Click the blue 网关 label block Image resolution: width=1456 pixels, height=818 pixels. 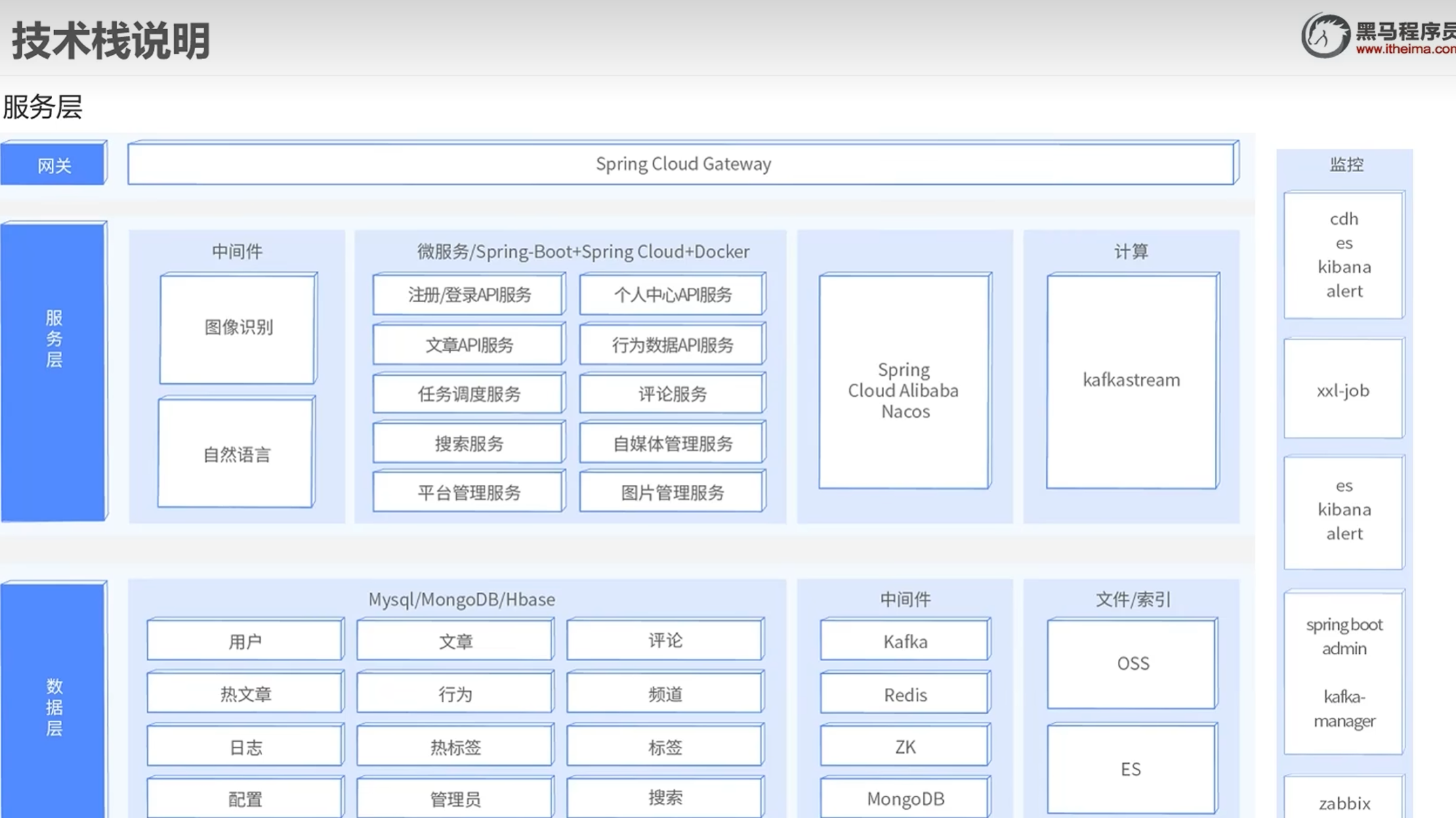pyautogui.click(x=54, y=165)
